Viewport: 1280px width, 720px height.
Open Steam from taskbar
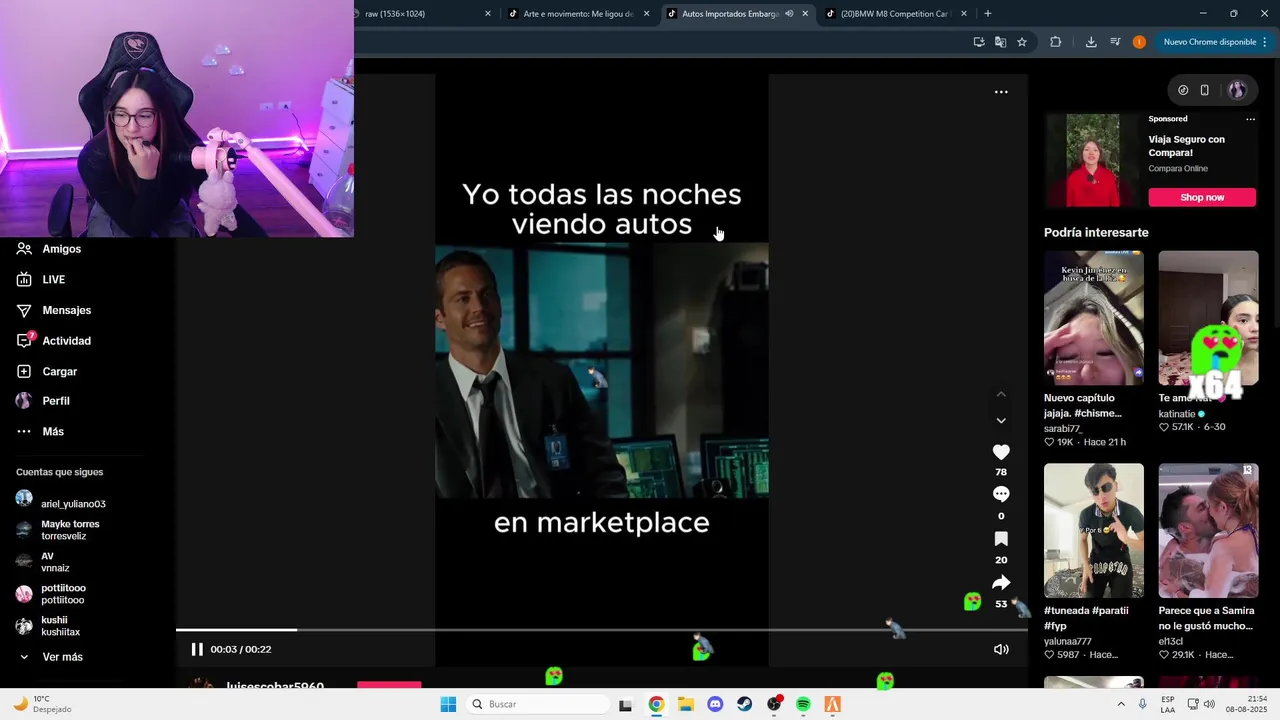coord(745,704)
